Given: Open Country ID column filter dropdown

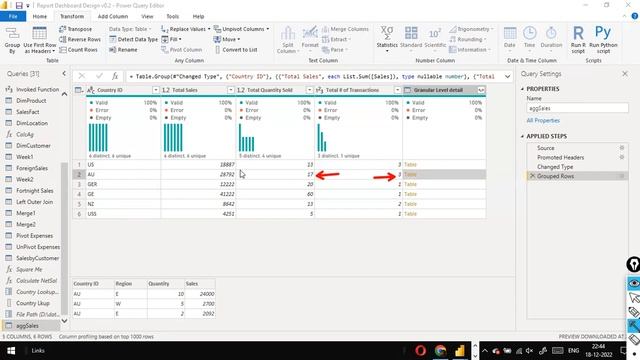Looking at the screenshot, I should [x=156, y=90].
